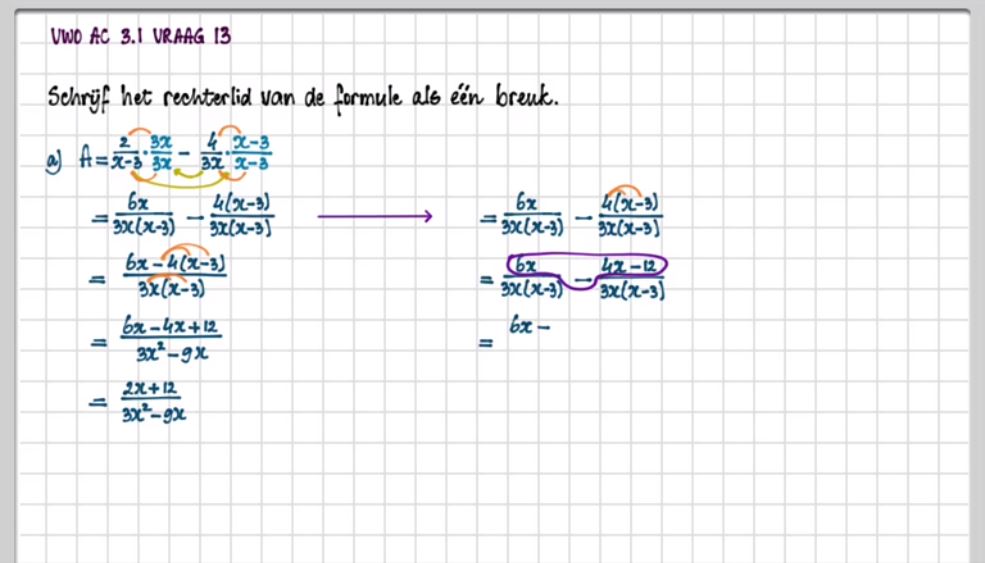985x563 pixels.
Task: Click the instruction sentence 'Schrijf het rechterlid...'
Action: (x=301, y=98)
